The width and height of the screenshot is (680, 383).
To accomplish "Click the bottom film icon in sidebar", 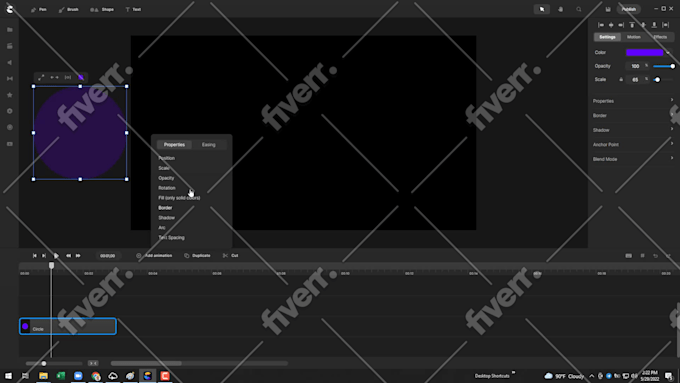I will (10, 144).
